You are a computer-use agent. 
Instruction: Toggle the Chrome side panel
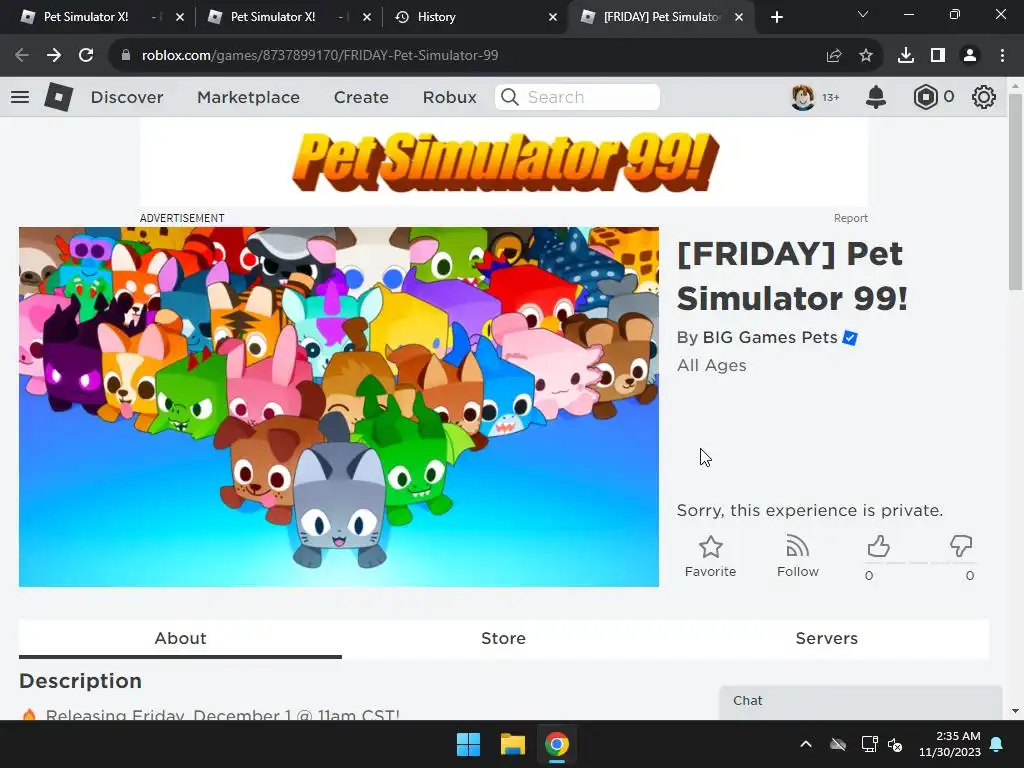(938, 56)
